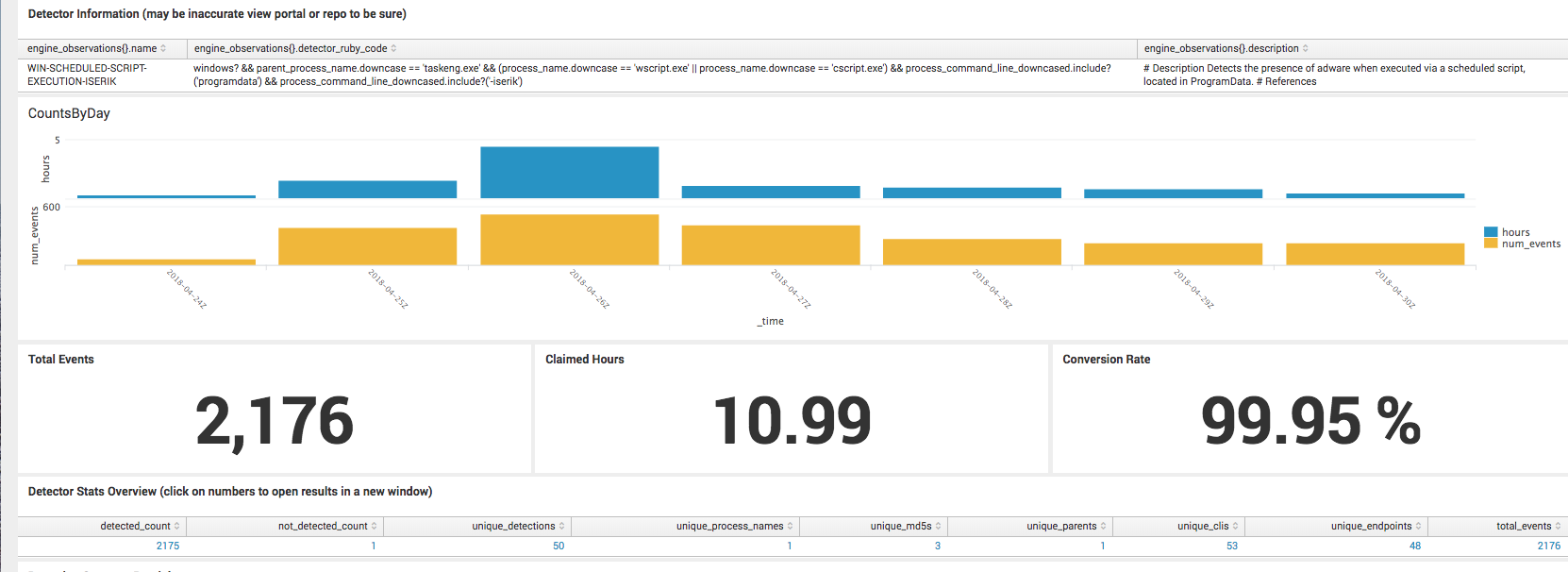Click sort icon next to unique_endpoints
Viewport: 1568px width, 572px height.
(1418, 526)
